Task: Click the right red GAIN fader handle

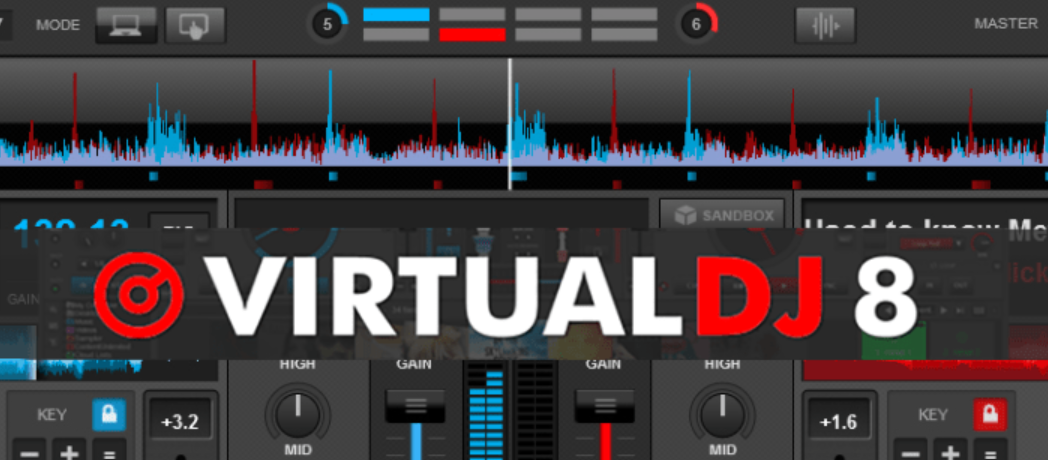Action: (x=603, y=405)
